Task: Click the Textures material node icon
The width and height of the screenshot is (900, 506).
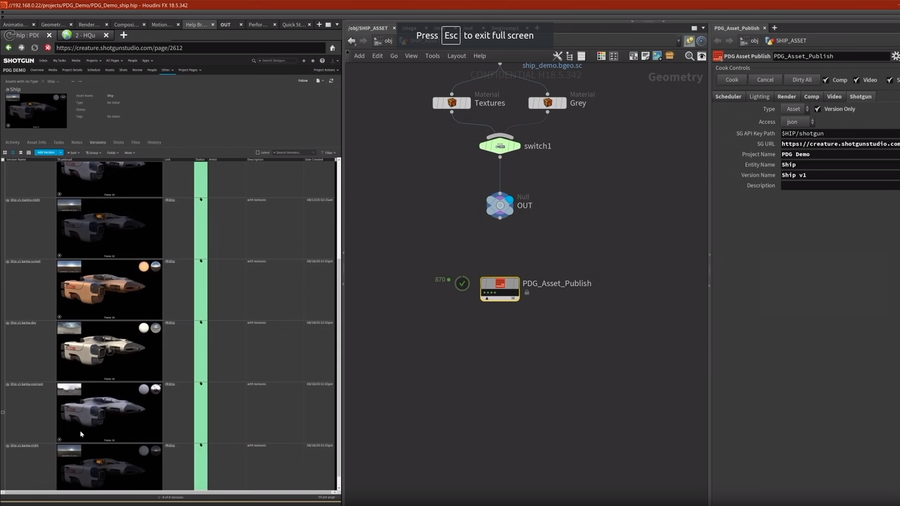Action: 452,103
